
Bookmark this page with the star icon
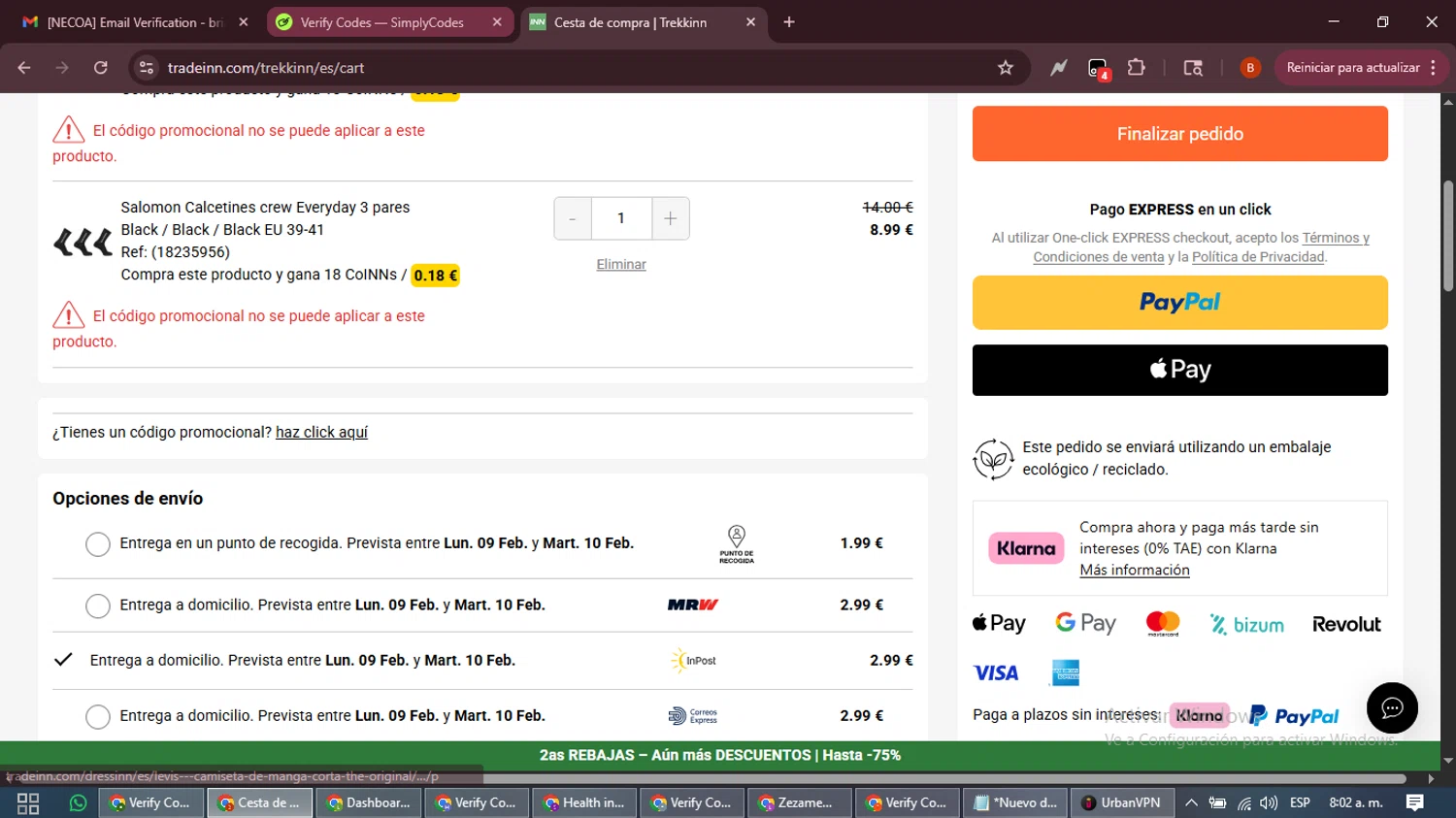[x=1006, y=68]
